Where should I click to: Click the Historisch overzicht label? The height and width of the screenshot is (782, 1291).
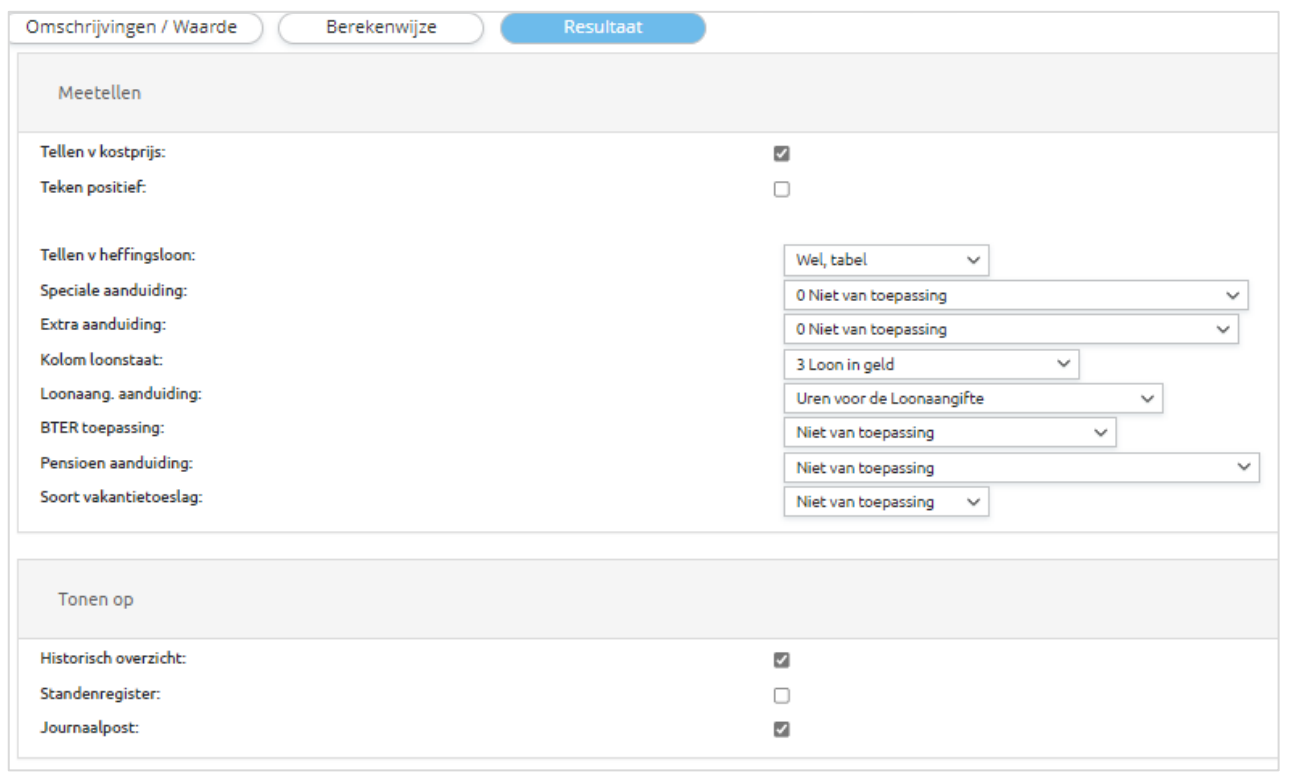[x=114, y=658]
